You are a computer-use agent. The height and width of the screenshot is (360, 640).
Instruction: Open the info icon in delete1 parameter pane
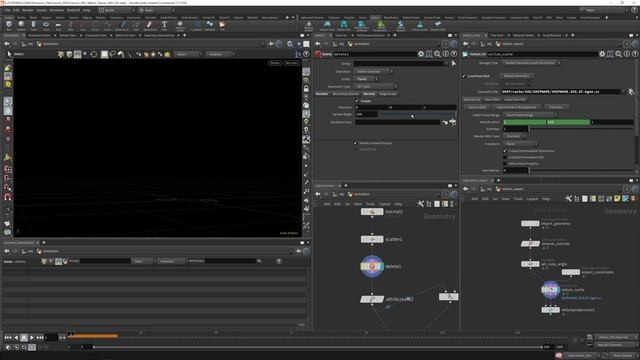[x=445, y=54]
